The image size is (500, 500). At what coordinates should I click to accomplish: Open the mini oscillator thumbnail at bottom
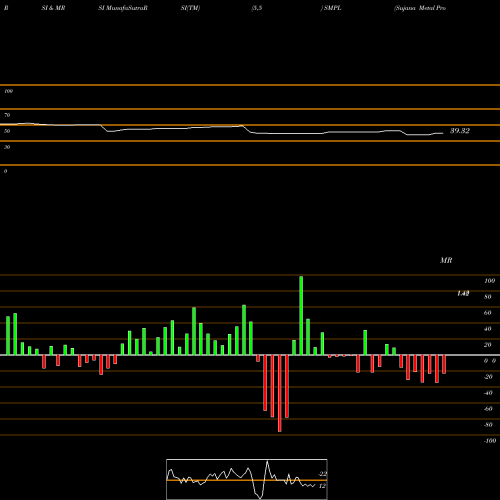247,479
